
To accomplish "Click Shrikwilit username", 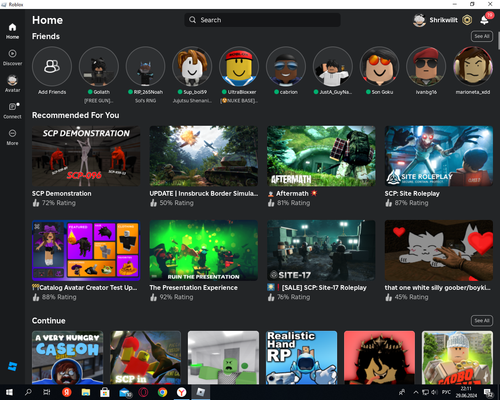I will [x=443, y=20].
